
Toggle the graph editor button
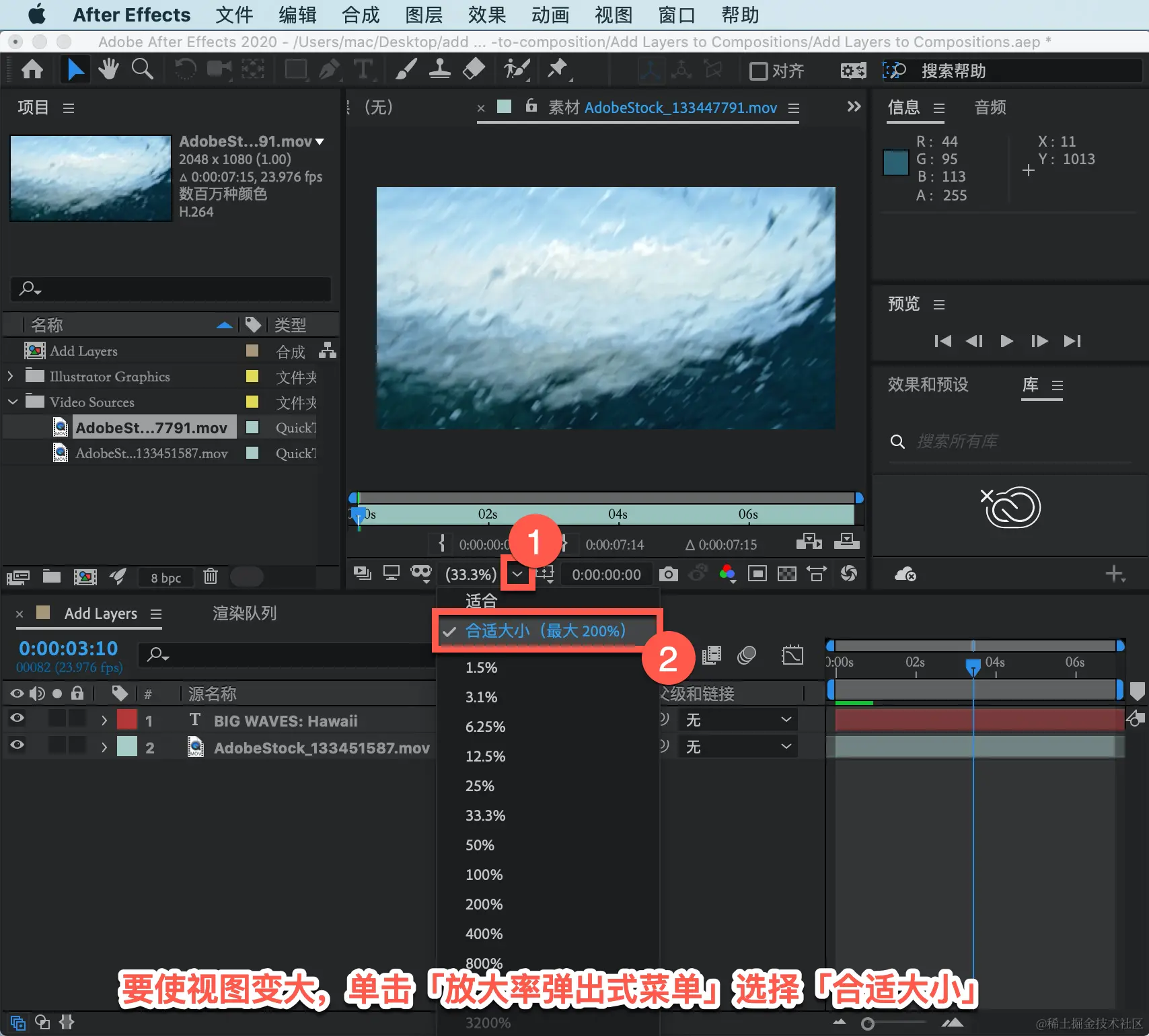tap(792, 655)
